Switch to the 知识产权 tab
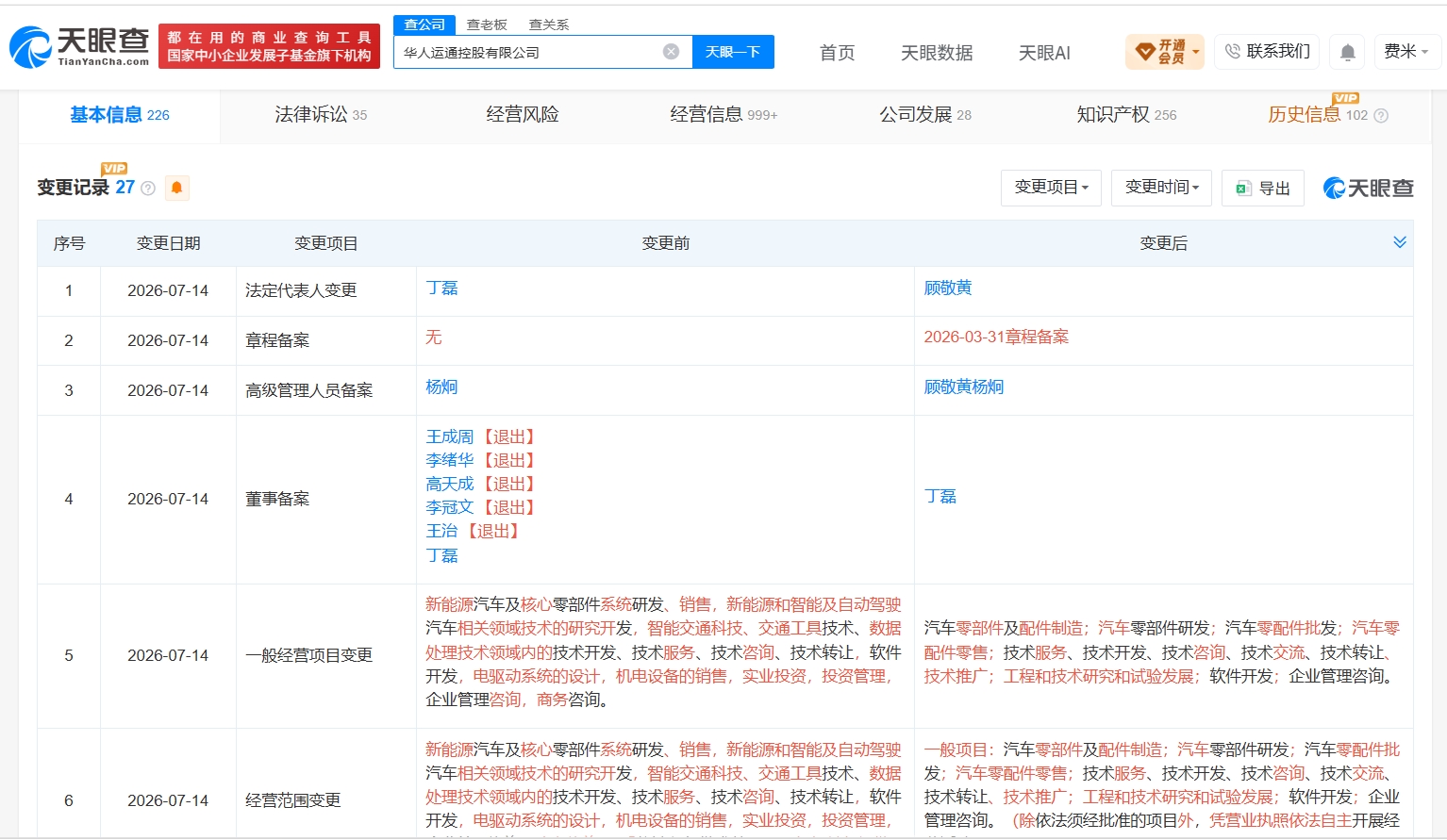The height and width of the screenshot is (840, 1447). coord(1126,115)
